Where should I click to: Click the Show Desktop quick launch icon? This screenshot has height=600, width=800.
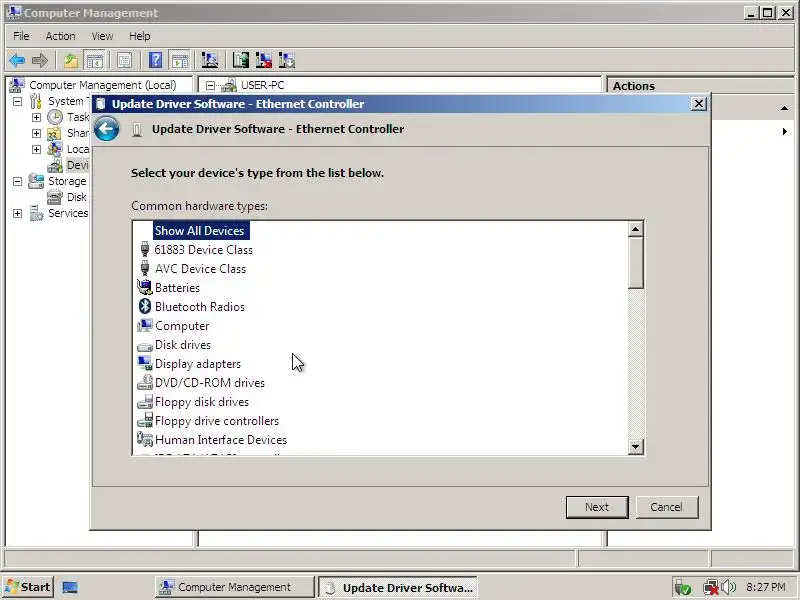(x=70, y=587)
